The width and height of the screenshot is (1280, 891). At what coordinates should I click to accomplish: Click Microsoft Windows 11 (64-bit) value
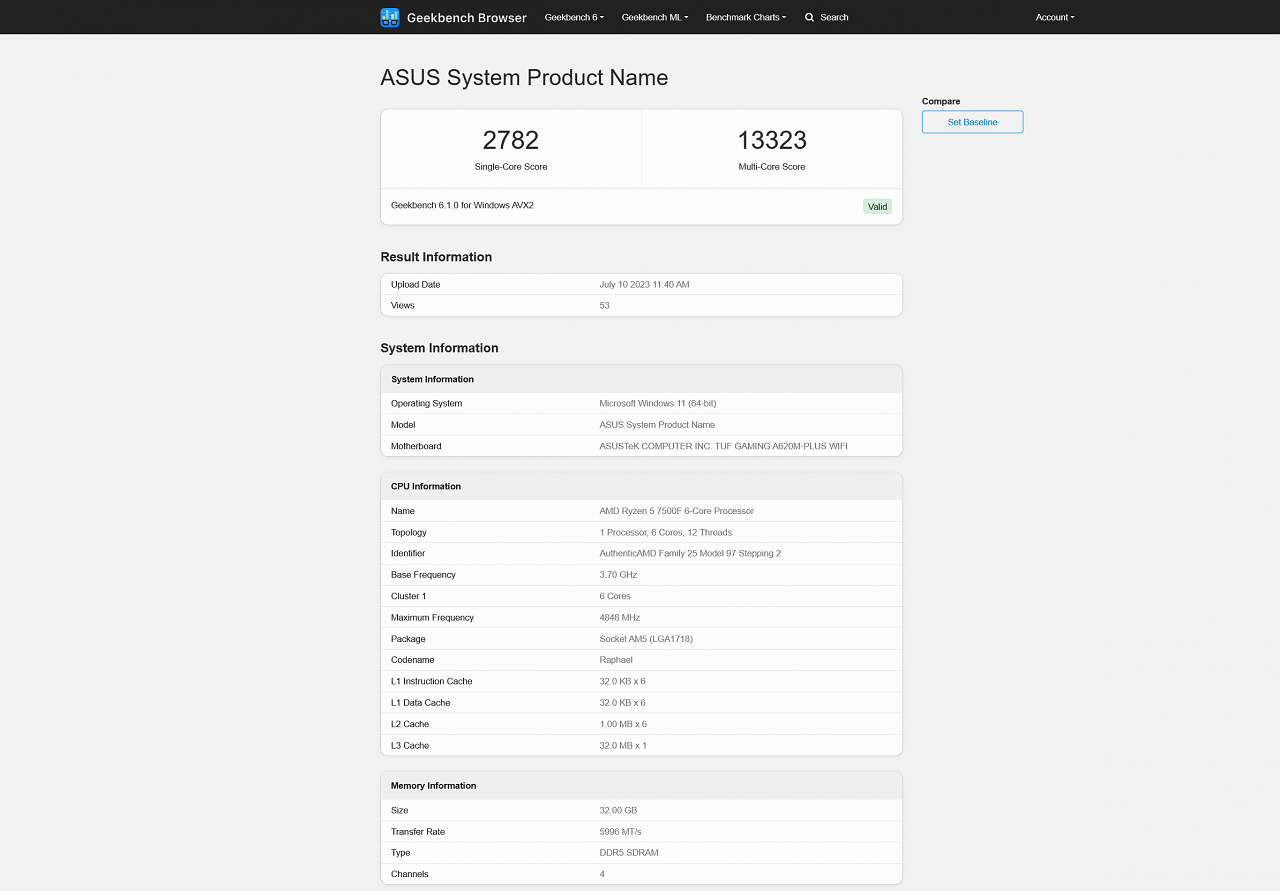[x=658, y=404]
